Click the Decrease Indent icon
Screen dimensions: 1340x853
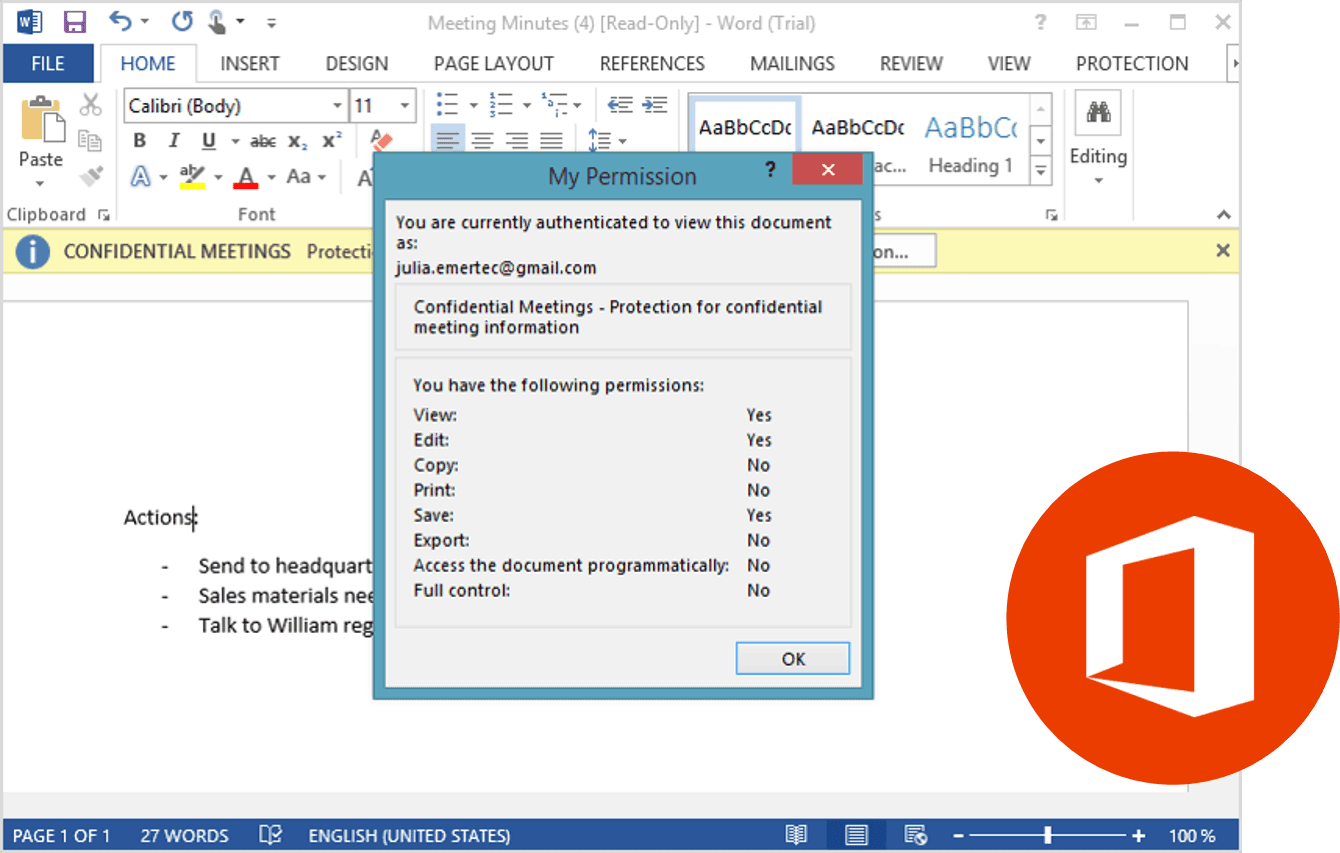point(621,104)
